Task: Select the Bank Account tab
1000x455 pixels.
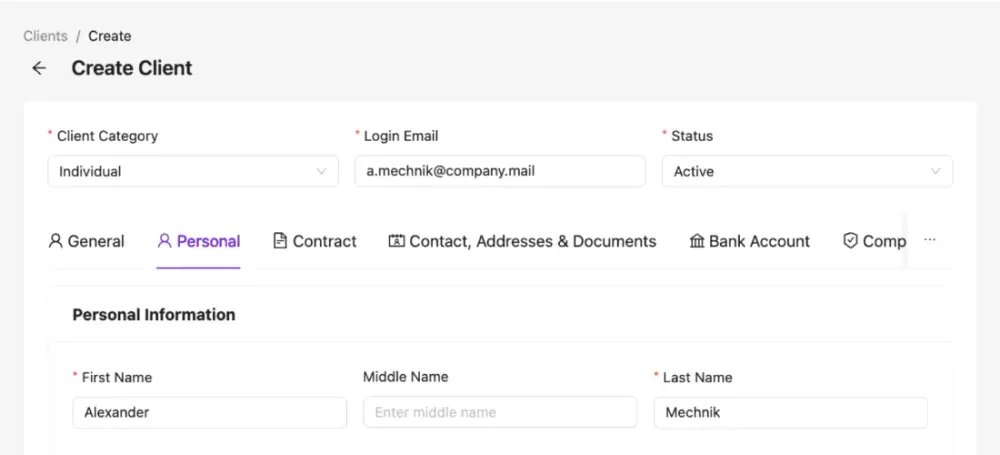Action: (x=759, y=241)
